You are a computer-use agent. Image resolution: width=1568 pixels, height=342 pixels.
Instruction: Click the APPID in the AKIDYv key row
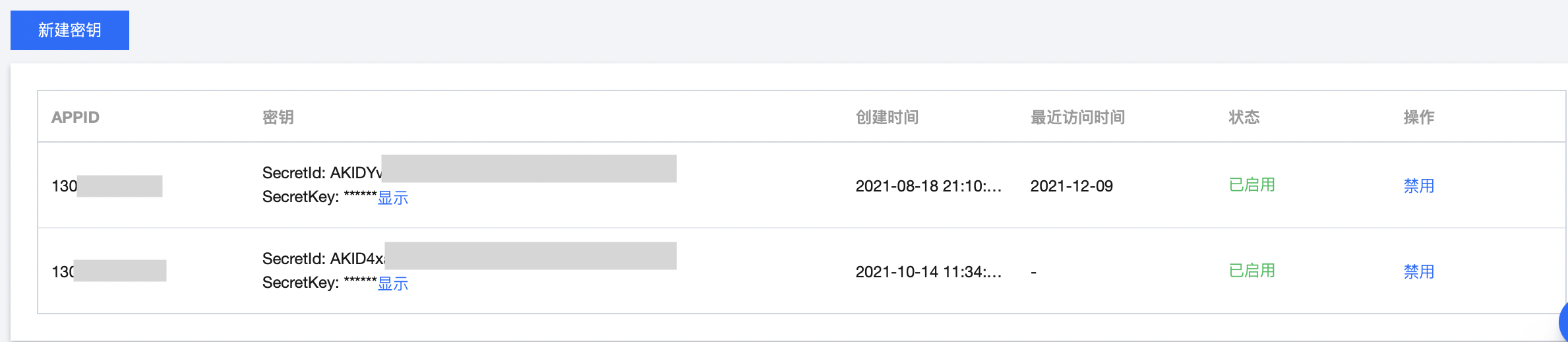tap(65, 186)
